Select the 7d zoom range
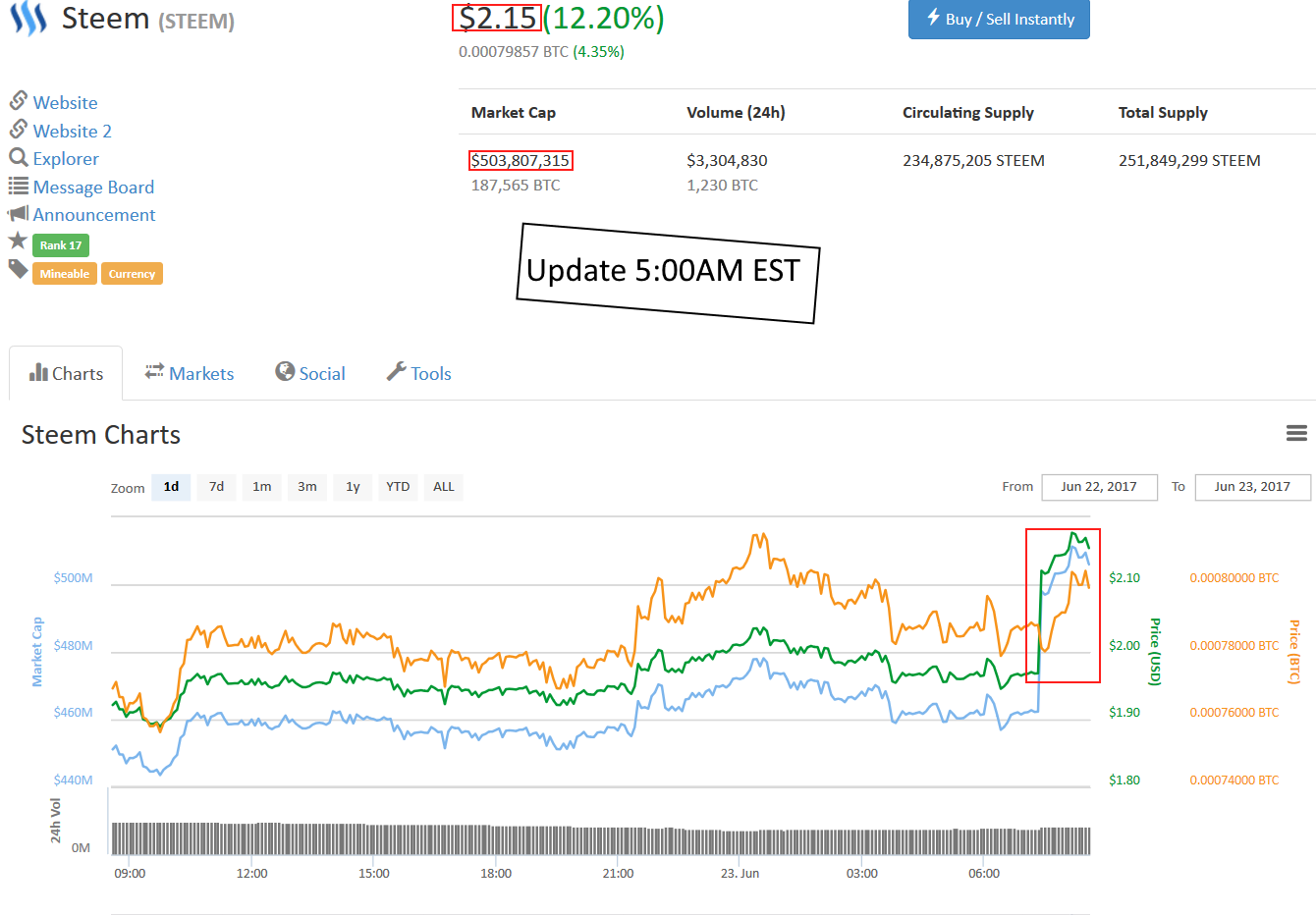Viewport: 1316px width, 915px height. pyautogui.click(x=216, y=487)
